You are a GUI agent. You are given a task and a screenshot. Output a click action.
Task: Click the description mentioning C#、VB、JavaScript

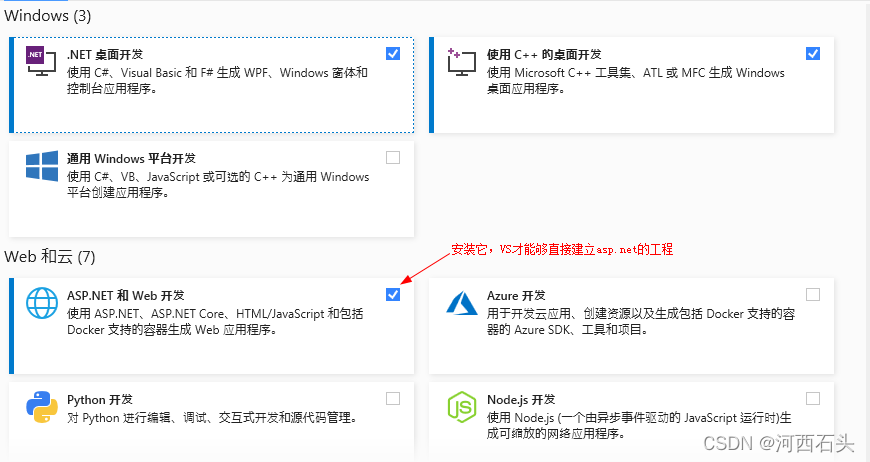click(x=218, y=185)
